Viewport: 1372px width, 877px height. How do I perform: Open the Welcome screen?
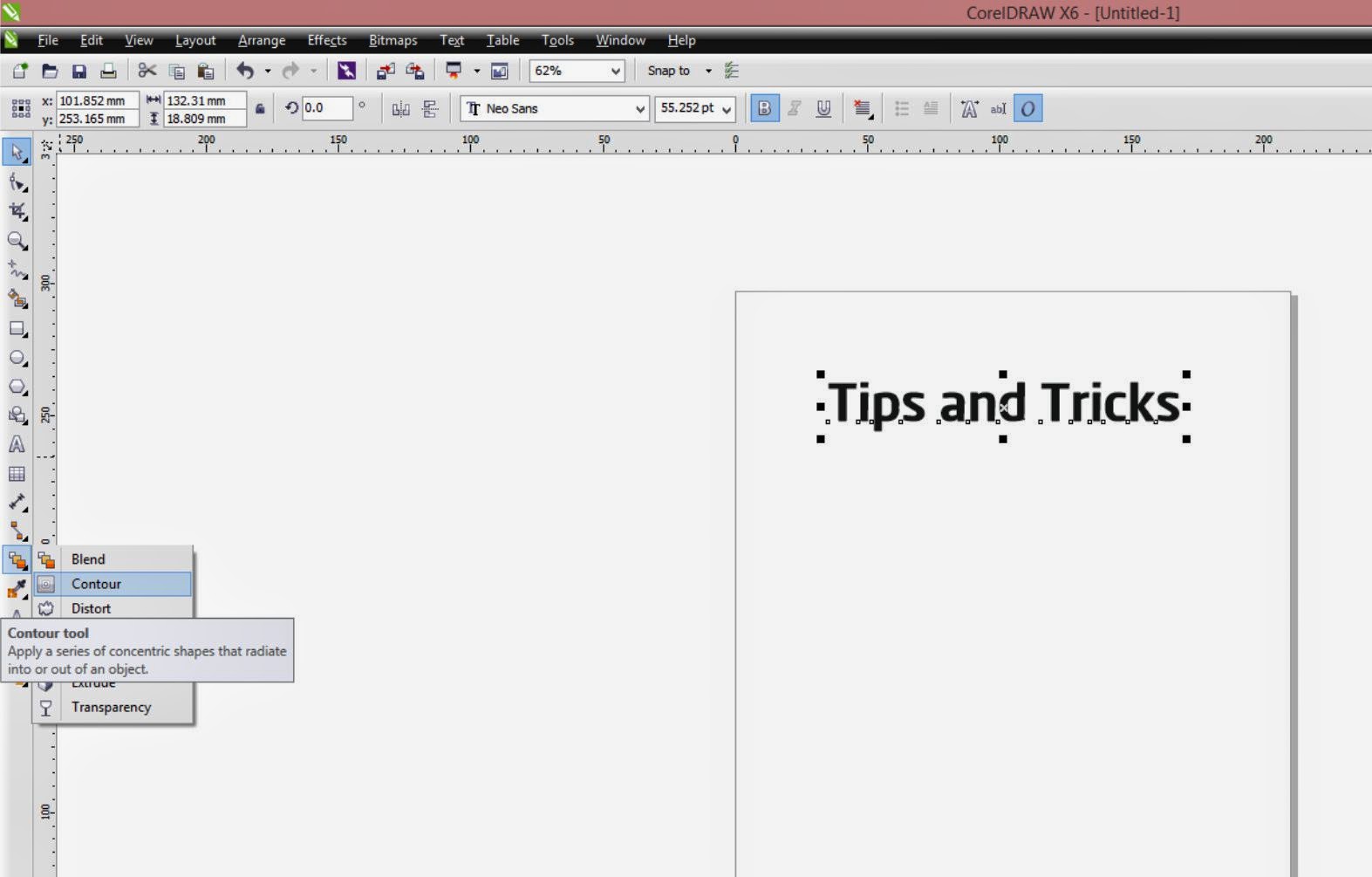pyautogui.click(x=500, y=71)
